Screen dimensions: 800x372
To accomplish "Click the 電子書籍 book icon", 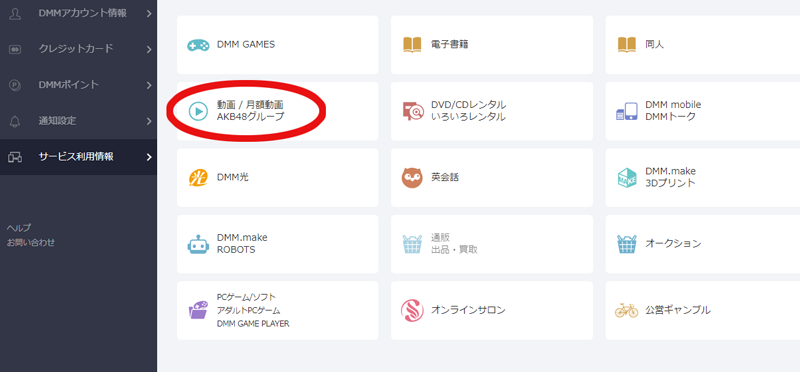I will (412, 45).
